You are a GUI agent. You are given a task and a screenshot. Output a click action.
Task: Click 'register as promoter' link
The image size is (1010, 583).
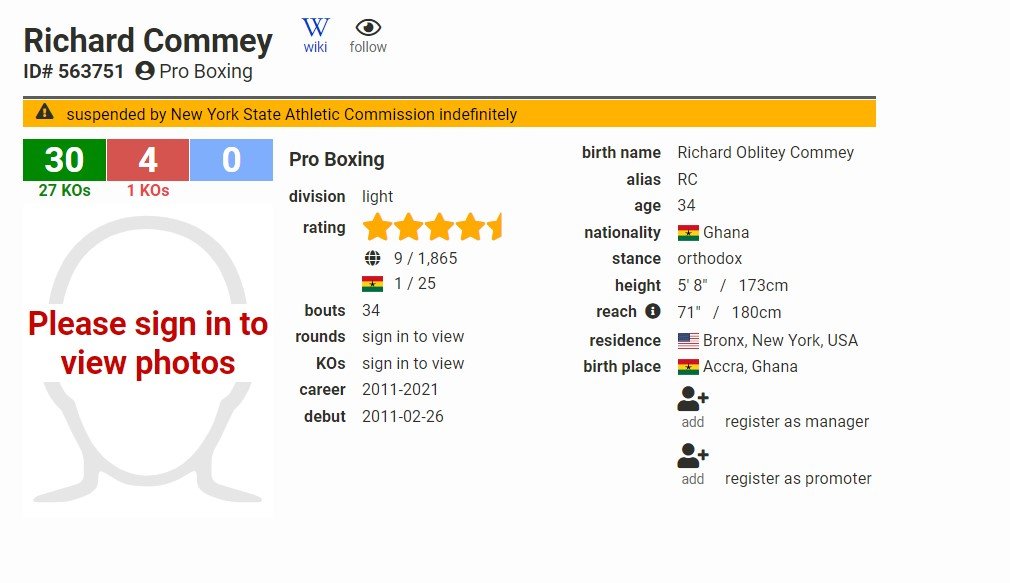pyautogui.click(x=798, y=479)
